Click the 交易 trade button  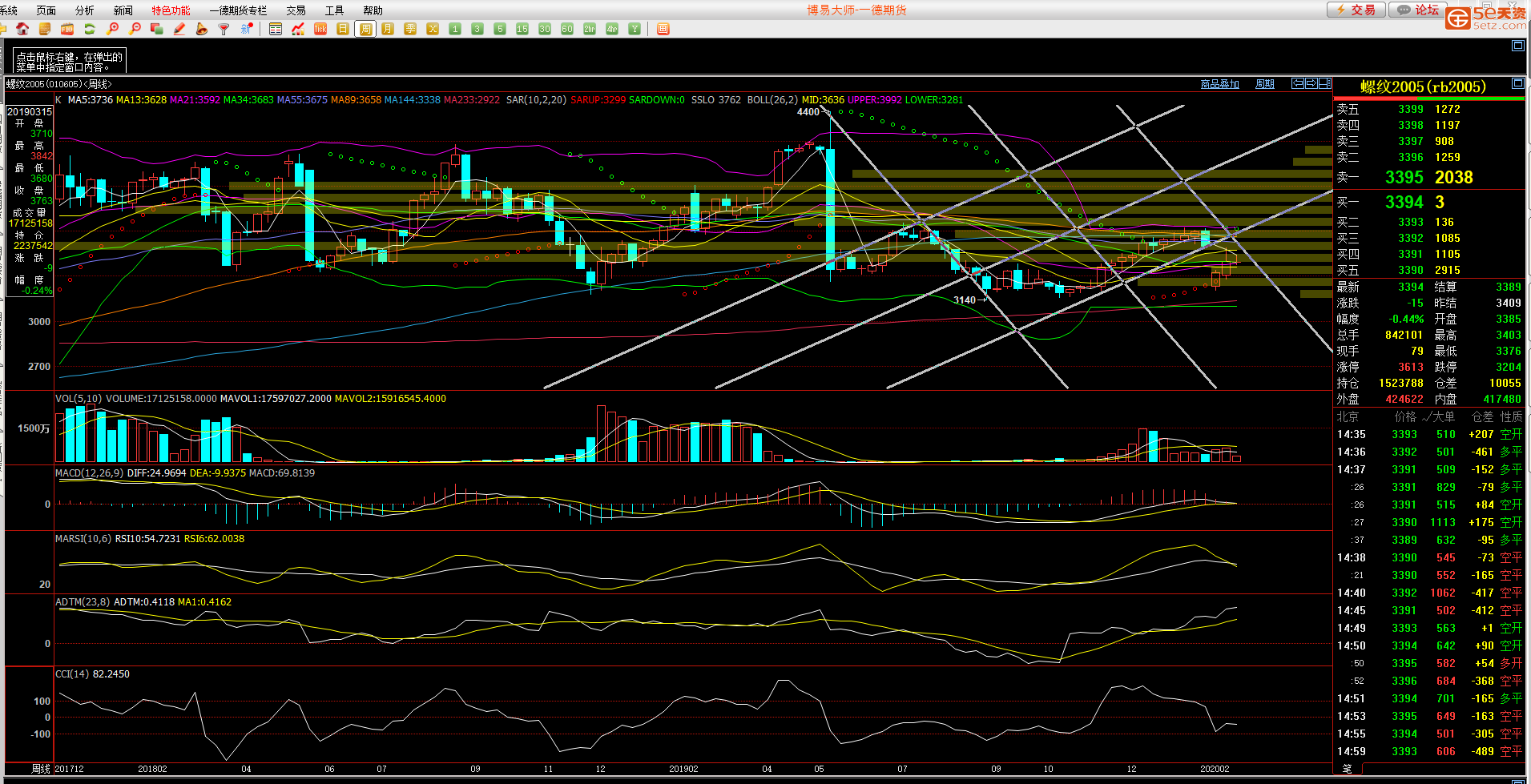pos(1356,10)
